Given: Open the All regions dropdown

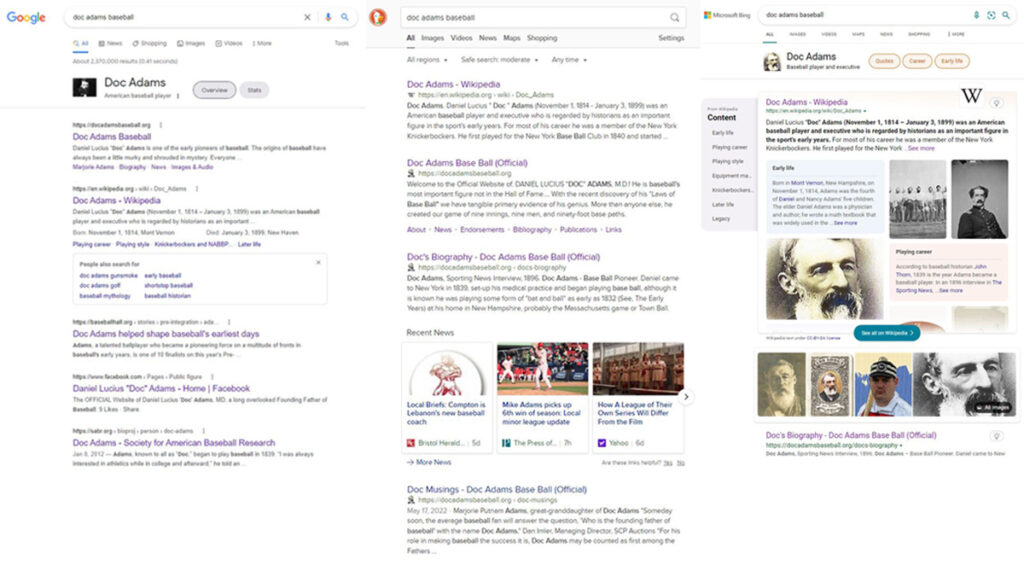Looking at the screenshot, I should pyautogui.click(x=429, y=60).
